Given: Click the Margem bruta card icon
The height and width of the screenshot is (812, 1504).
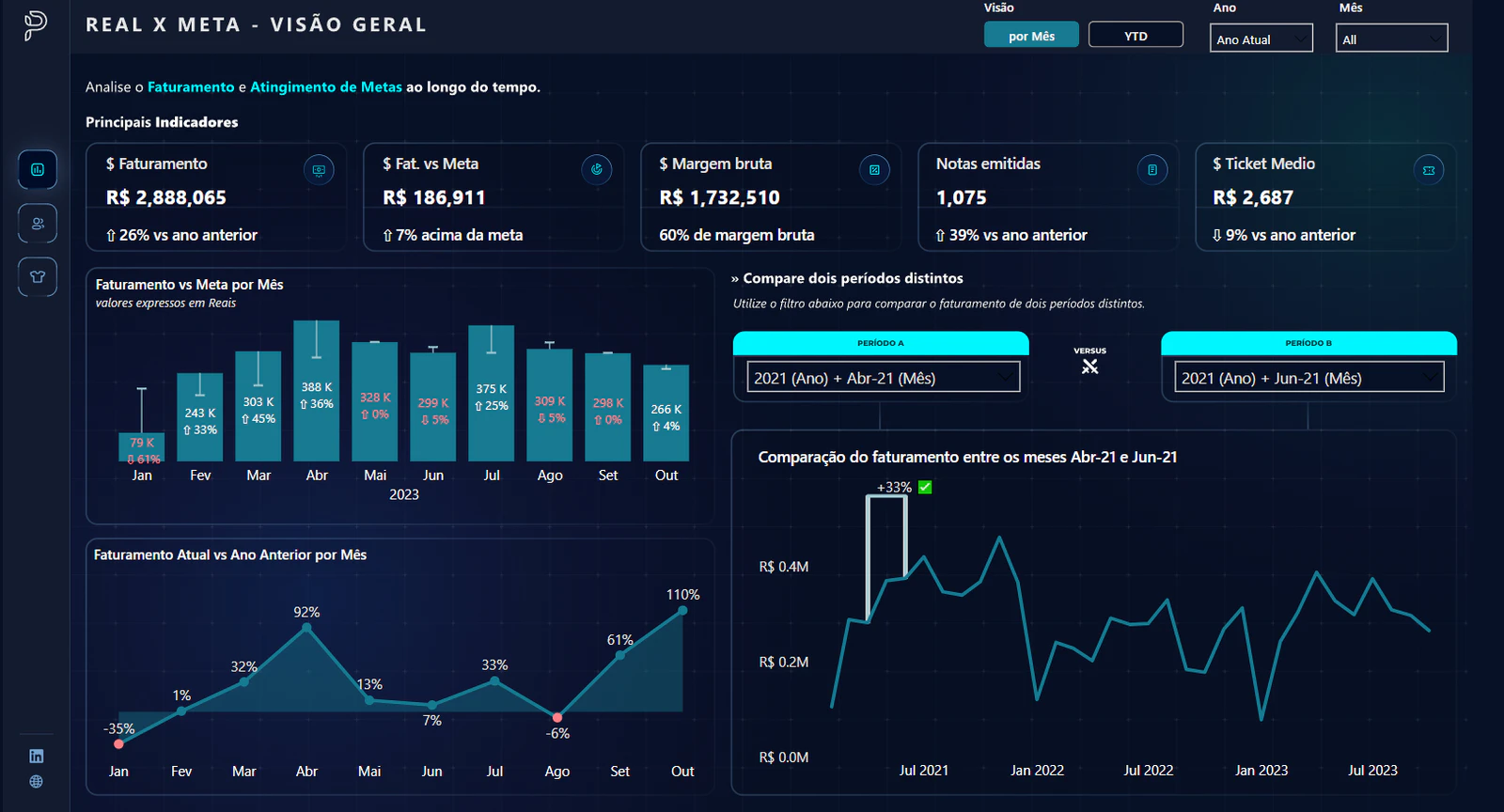Looking at the screenshot, I should pyautogui.click(x=874, y=170).
